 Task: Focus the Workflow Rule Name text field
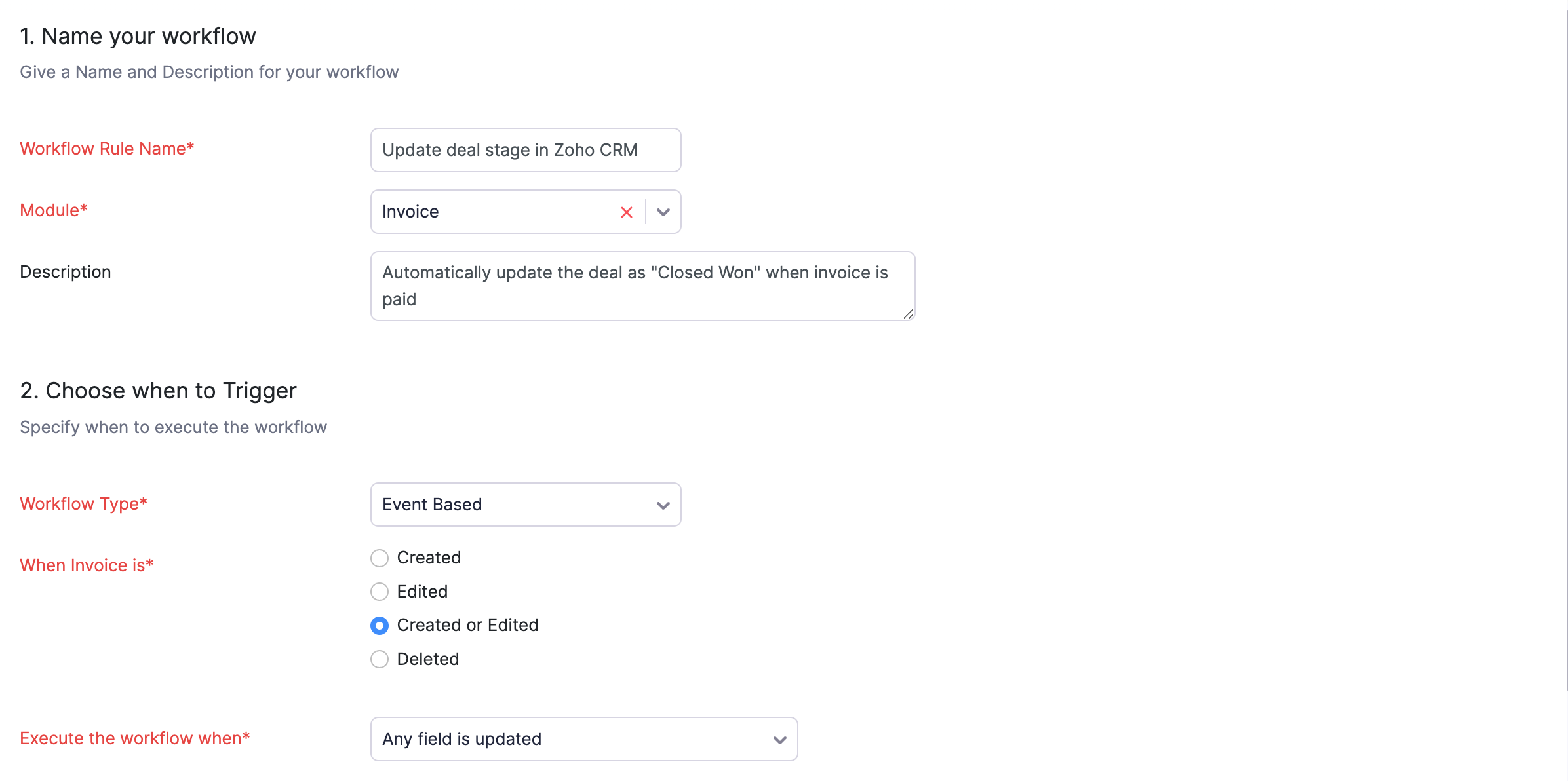(x=525, y=150)
